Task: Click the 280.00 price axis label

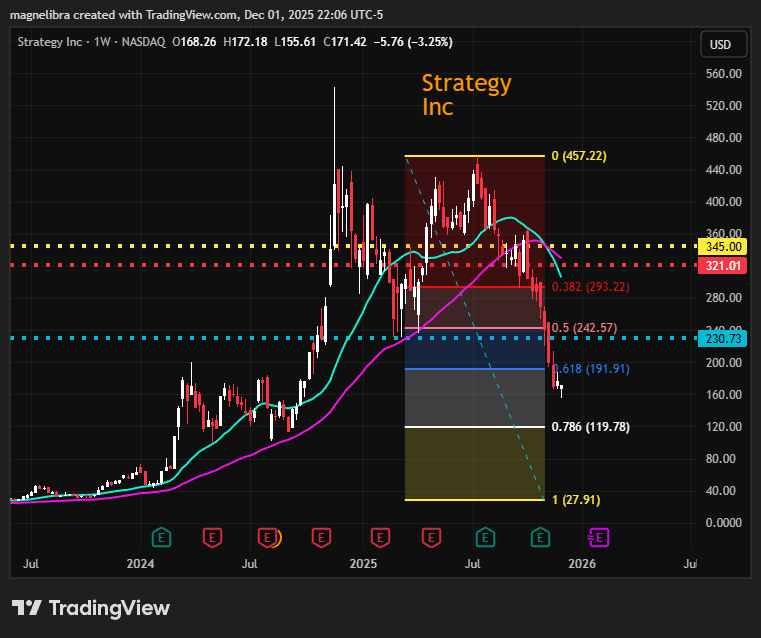Action: pyautogui.click(x=724, y=297)
